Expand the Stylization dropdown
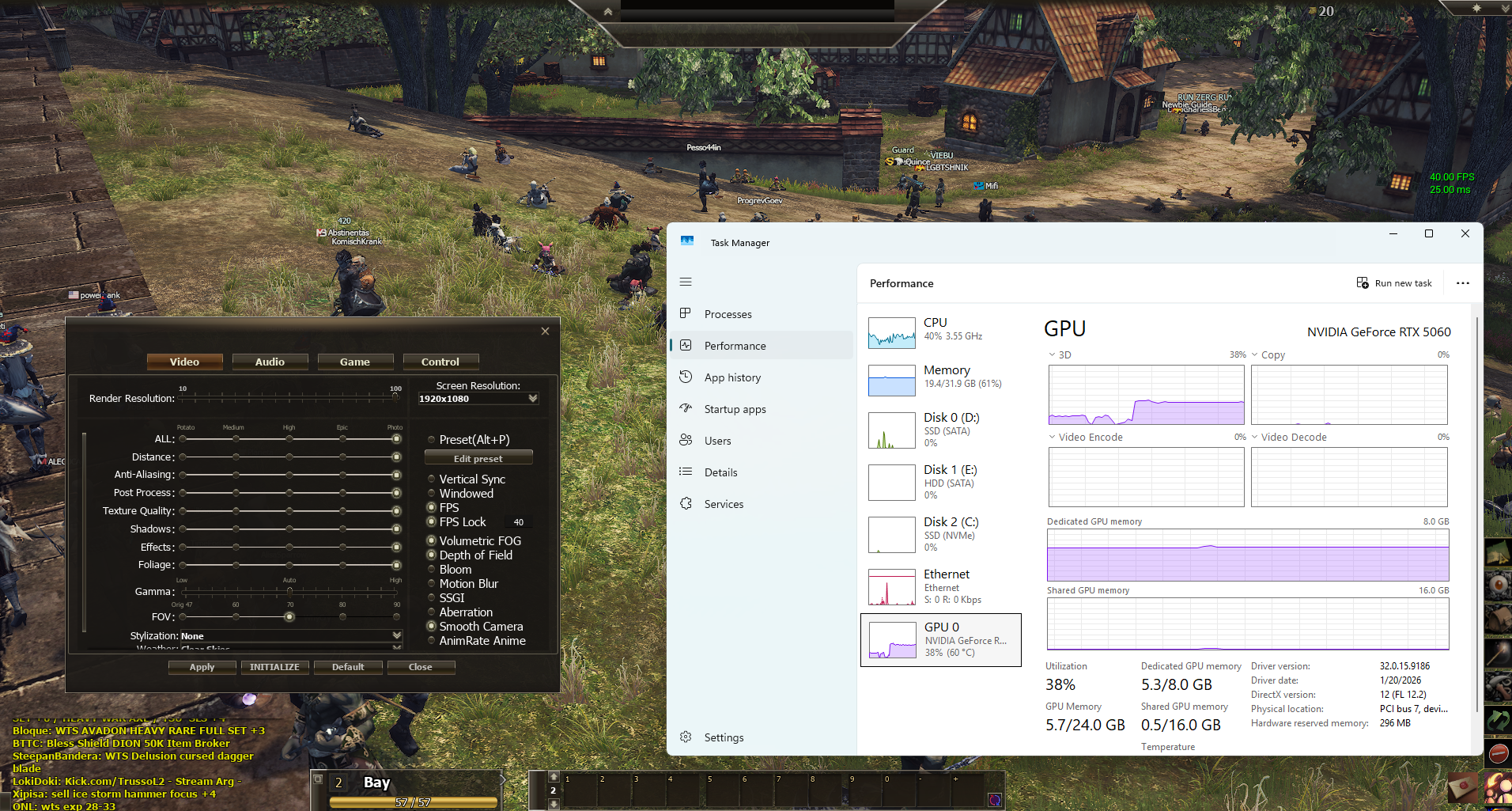Screen dimensions: 1512x811 396,635
